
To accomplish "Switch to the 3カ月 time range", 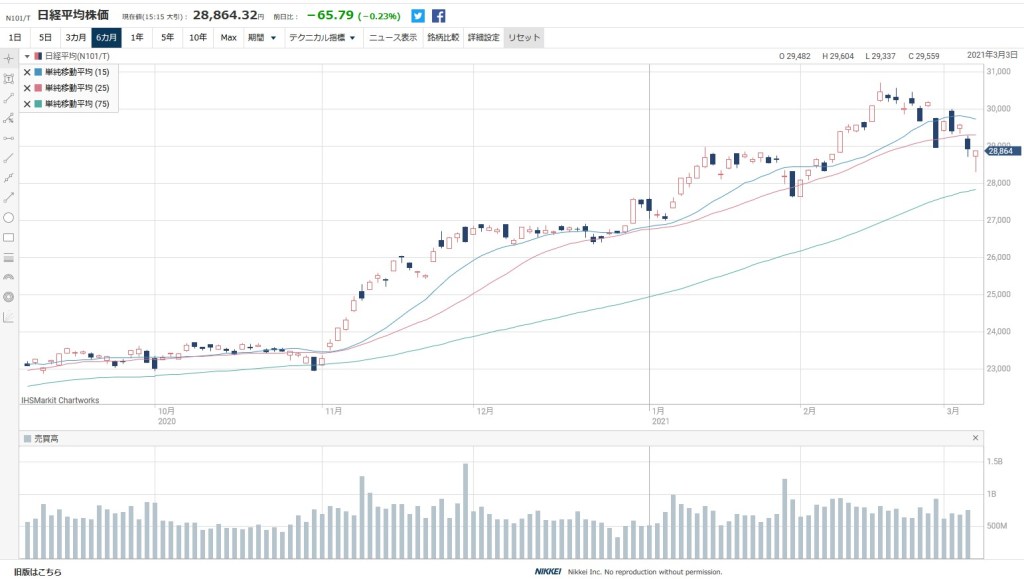I will (x=76, y=38).
